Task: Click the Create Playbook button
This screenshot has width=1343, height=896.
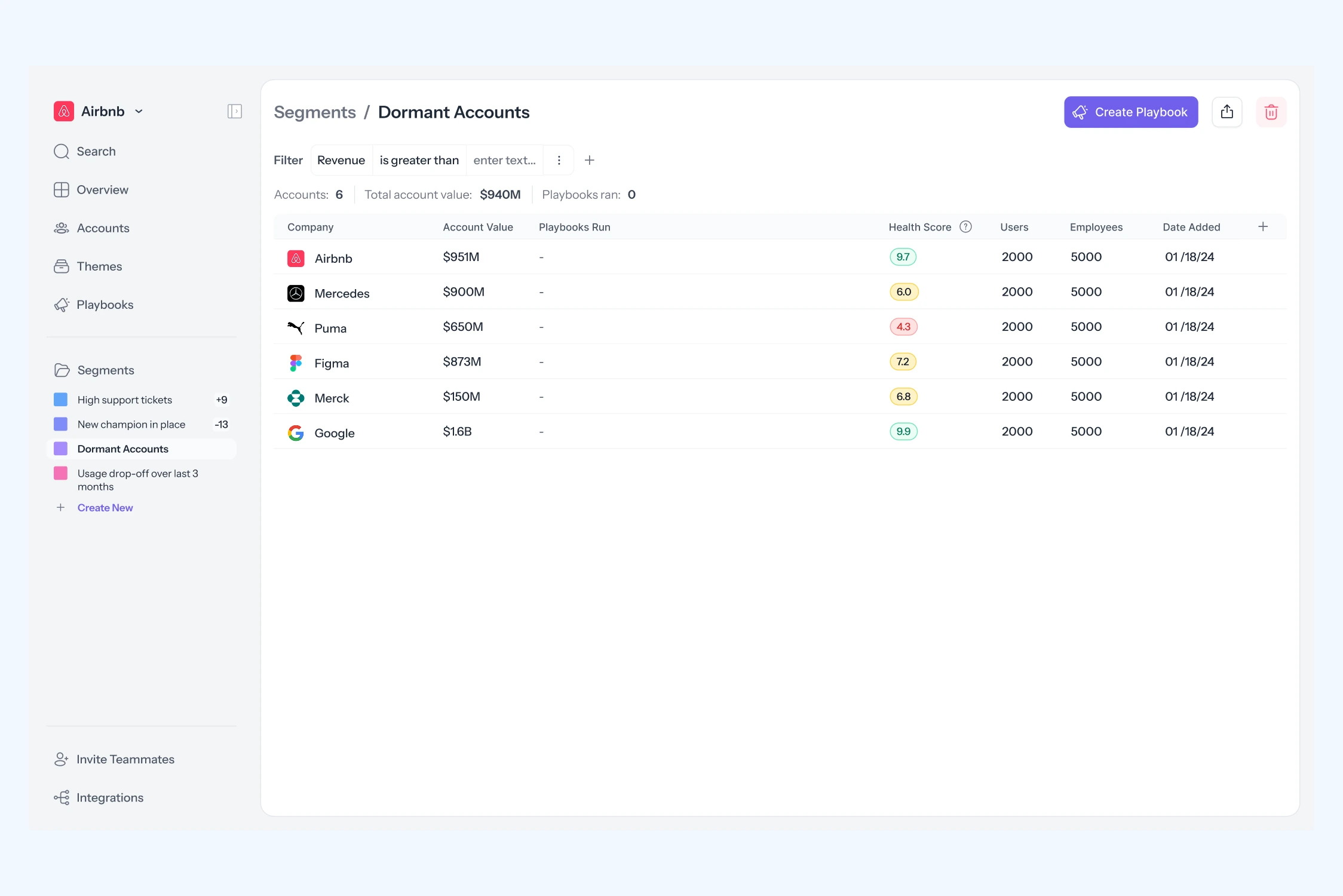Action: [x=1130, y=112]
